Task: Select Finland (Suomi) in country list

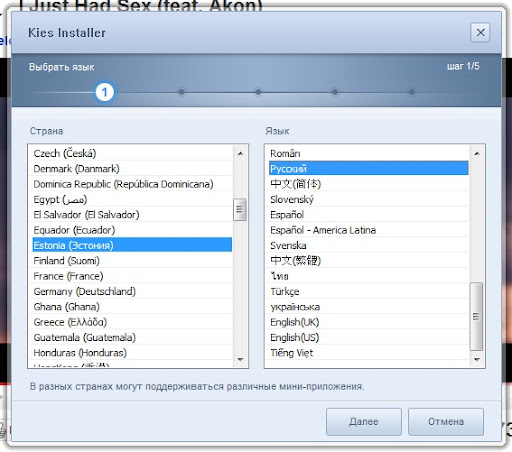Action: (132, 261)
